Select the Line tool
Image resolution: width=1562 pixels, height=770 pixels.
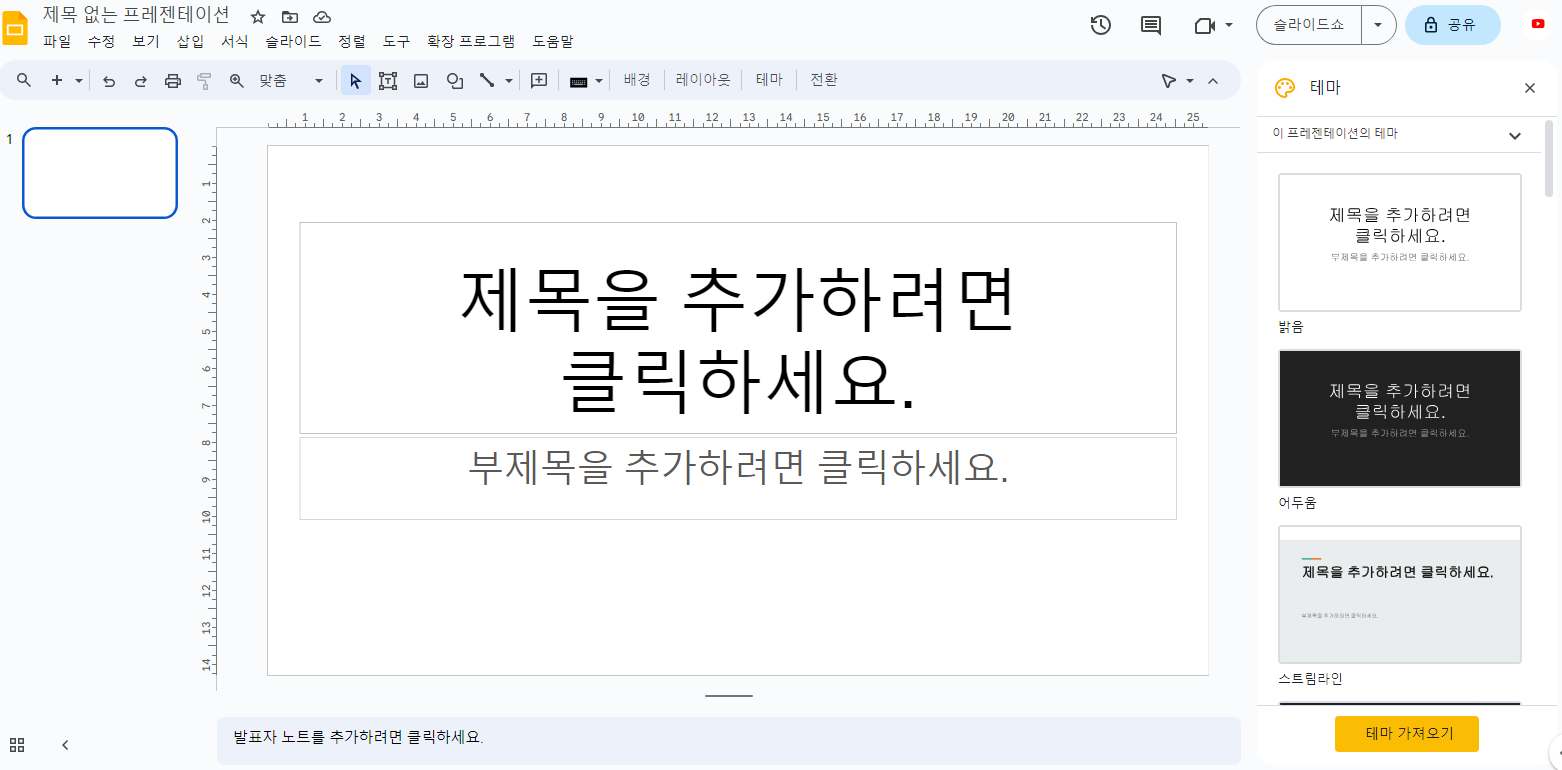tap(487, 80)
